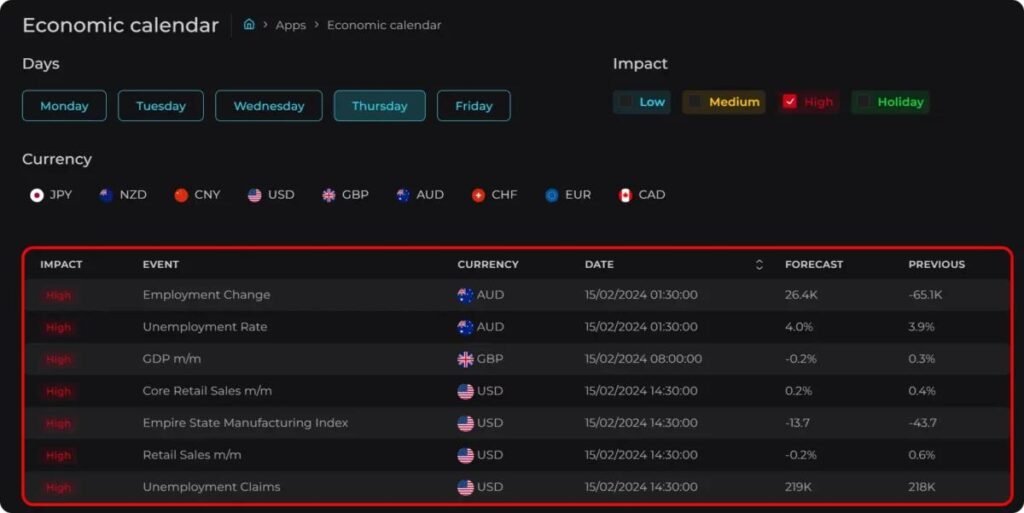
Task: Click the Retail Sales m/m event
Action: [192, 455]
